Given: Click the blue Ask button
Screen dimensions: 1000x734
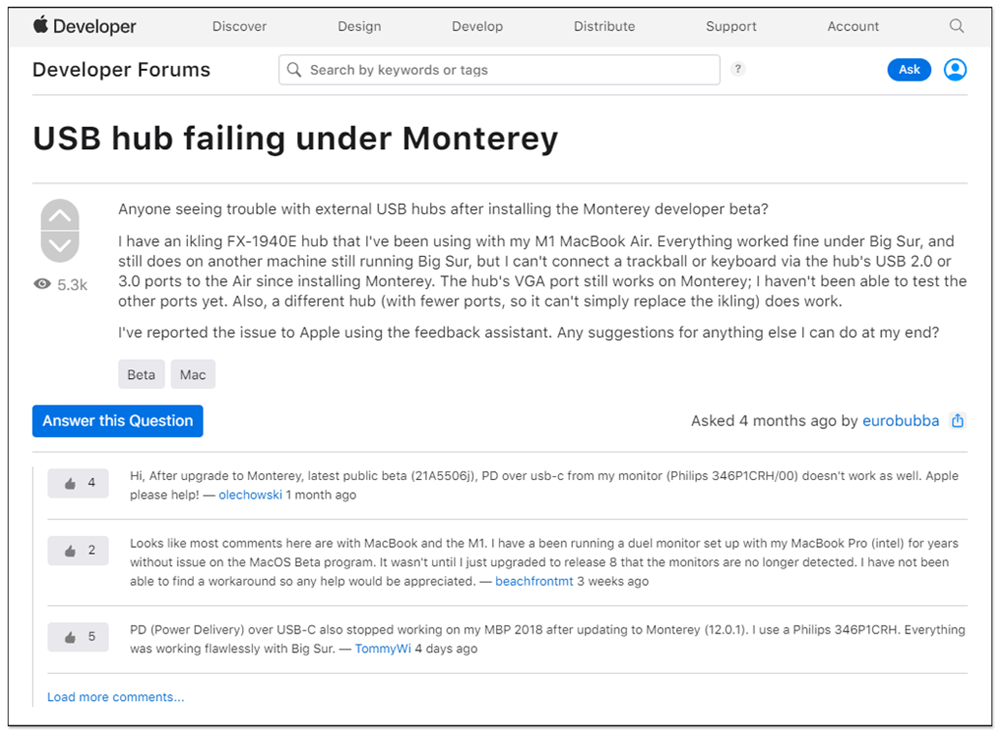Looking at the screenshot, I should click(x=909, y=70).
